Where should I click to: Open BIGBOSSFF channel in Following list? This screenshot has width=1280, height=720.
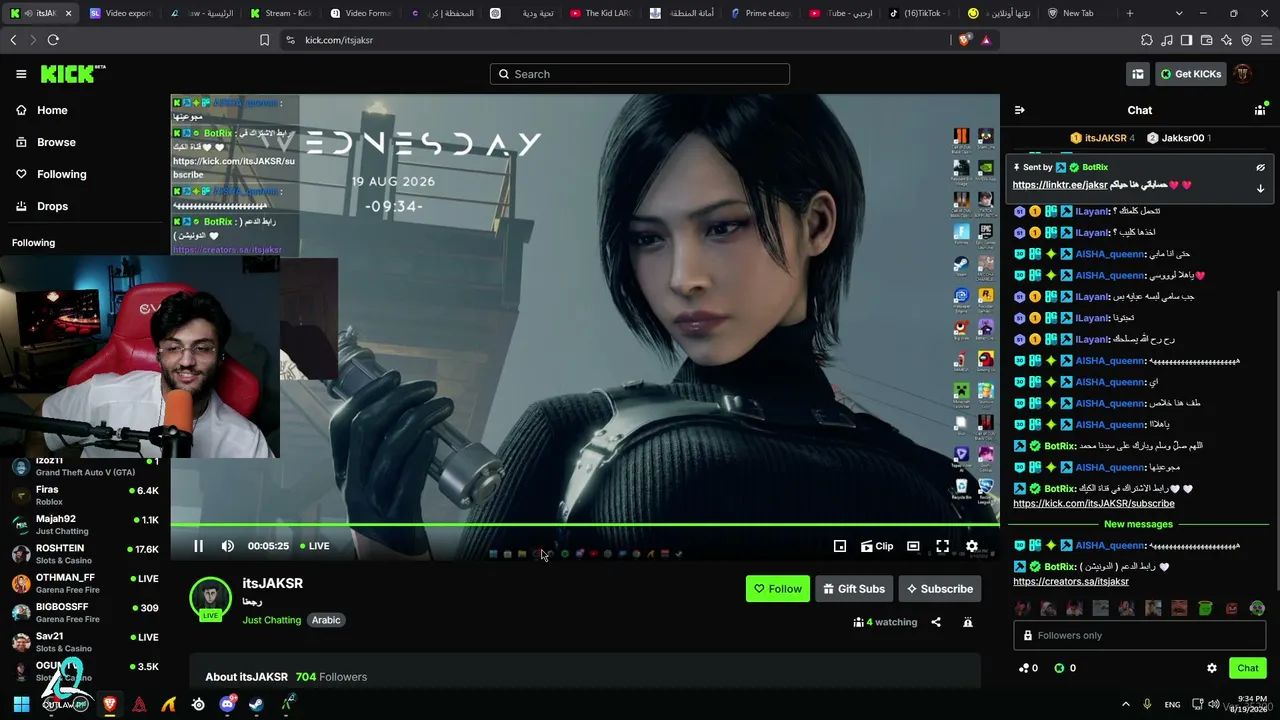(x=85, y=612)
